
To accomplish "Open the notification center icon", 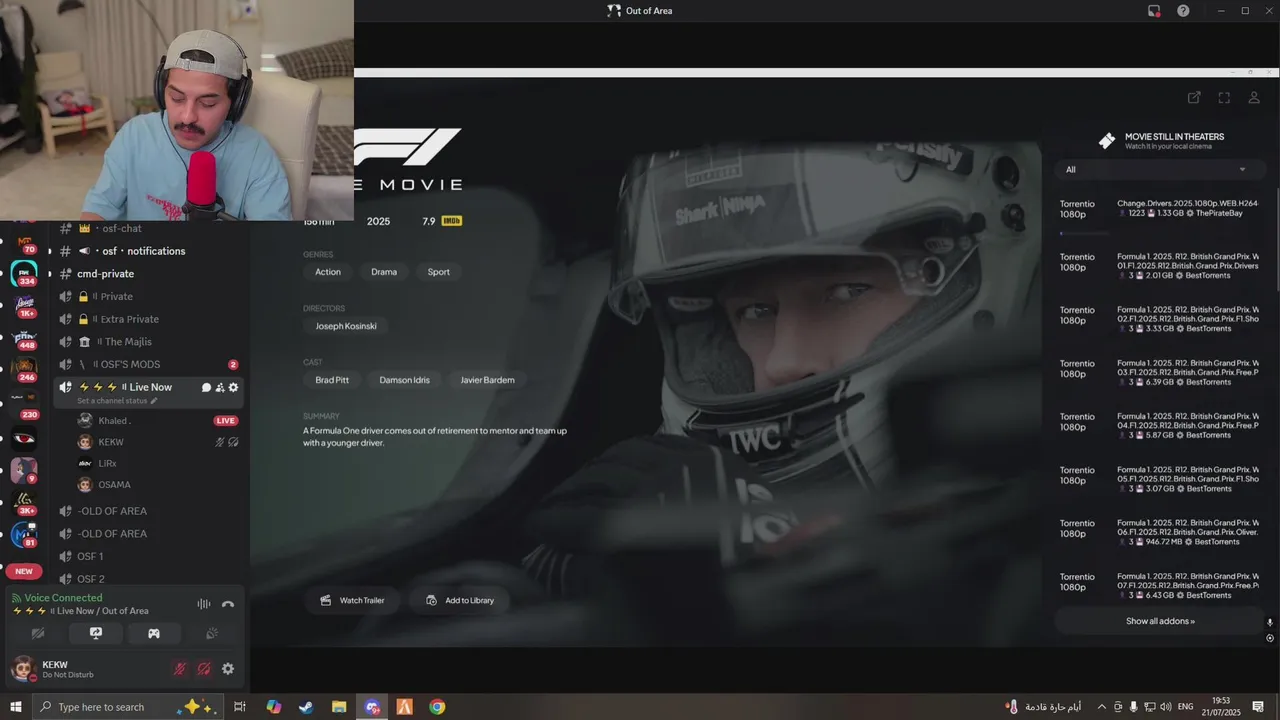I will 1258,707.
